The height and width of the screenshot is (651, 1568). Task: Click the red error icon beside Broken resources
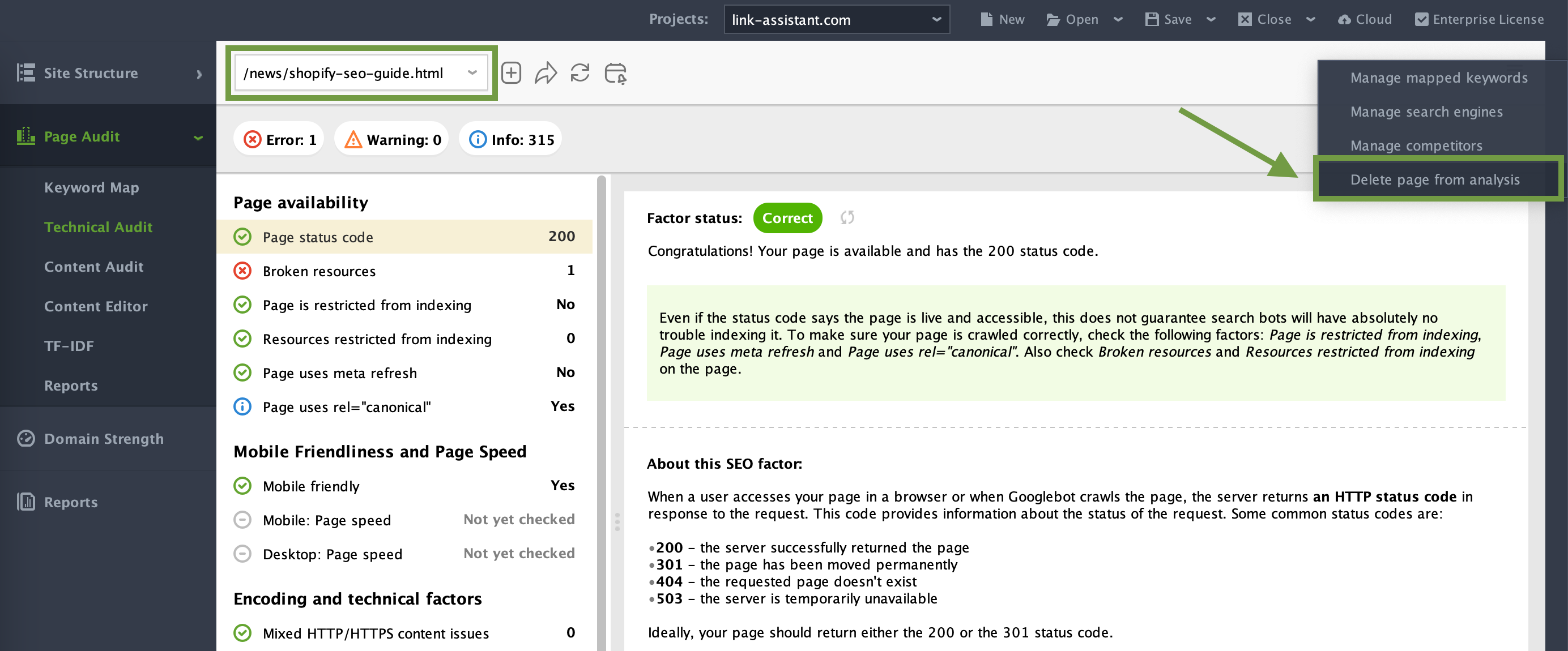click(242, 271)
